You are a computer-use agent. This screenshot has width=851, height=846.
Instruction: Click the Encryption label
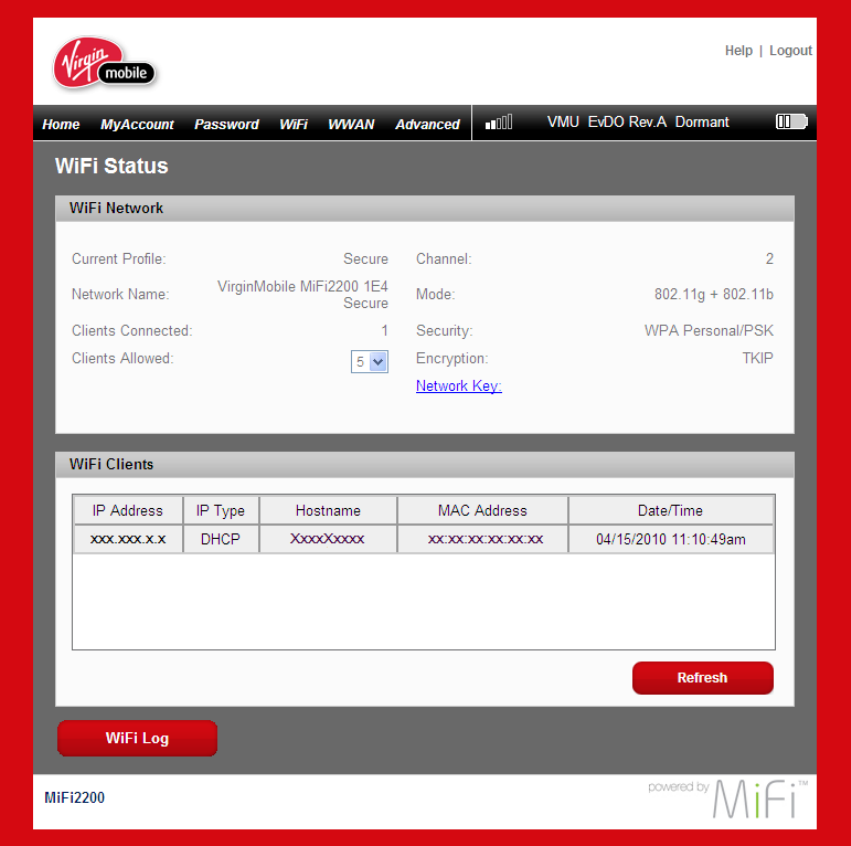[452, 358]
